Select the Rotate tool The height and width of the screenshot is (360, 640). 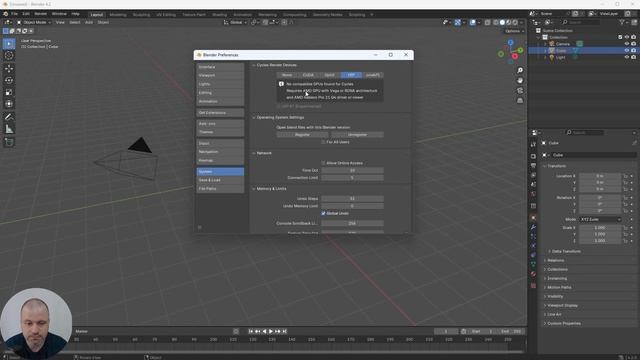click(x=9, y=80)
